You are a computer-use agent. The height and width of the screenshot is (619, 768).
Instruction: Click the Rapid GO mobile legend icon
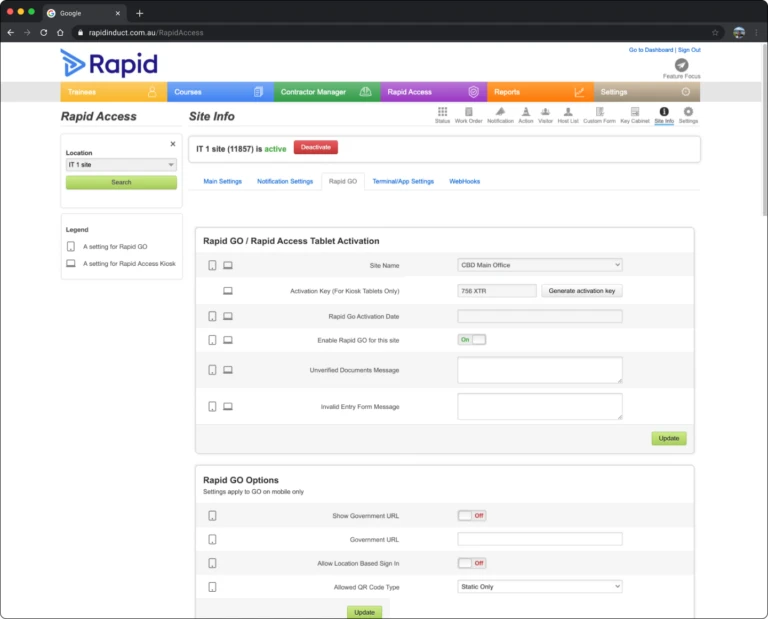71,246
